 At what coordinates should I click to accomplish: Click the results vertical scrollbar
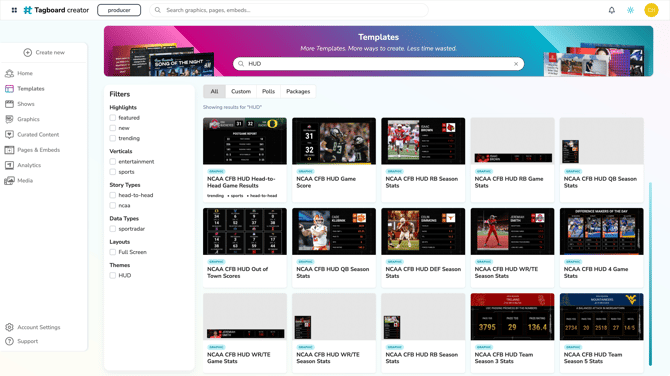(x=650, y=273)
